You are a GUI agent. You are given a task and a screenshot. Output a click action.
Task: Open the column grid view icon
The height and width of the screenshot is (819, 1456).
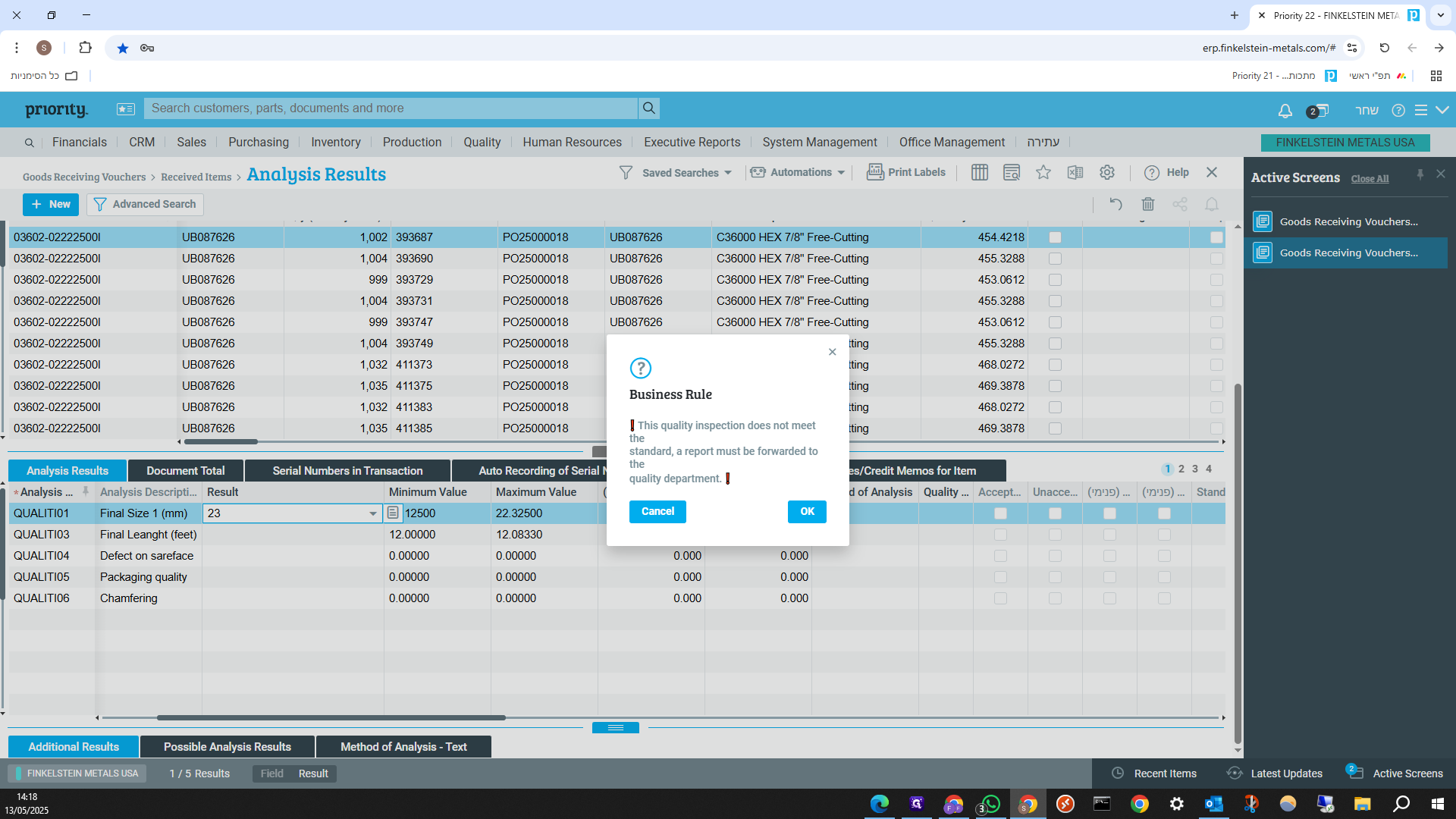[980, 173]
